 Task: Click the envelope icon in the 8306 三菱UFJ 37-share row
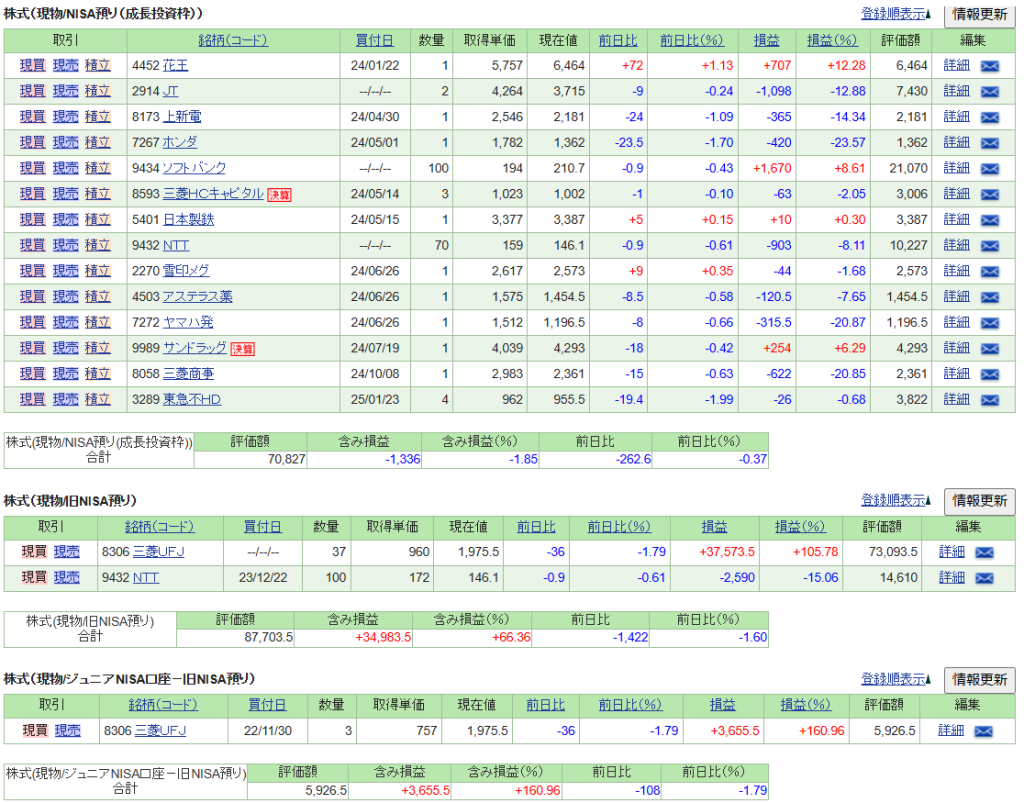click(x=984, y=552)
